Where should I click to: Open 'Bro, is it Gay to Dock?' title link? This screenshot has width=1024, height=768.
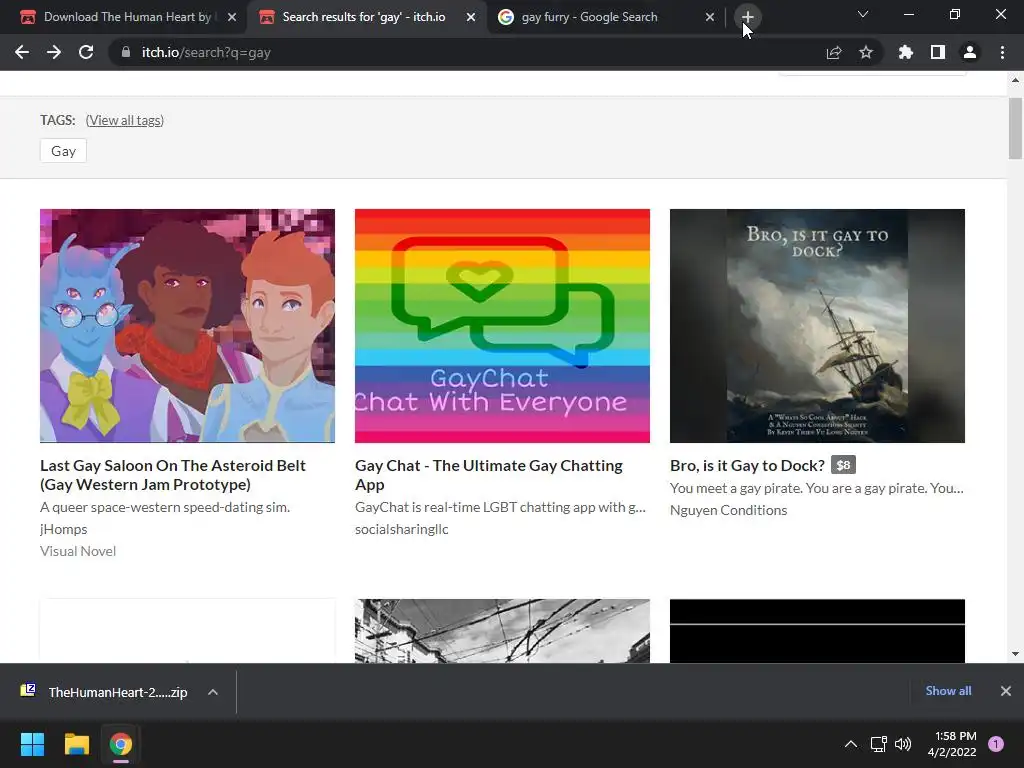coord(747,466)
